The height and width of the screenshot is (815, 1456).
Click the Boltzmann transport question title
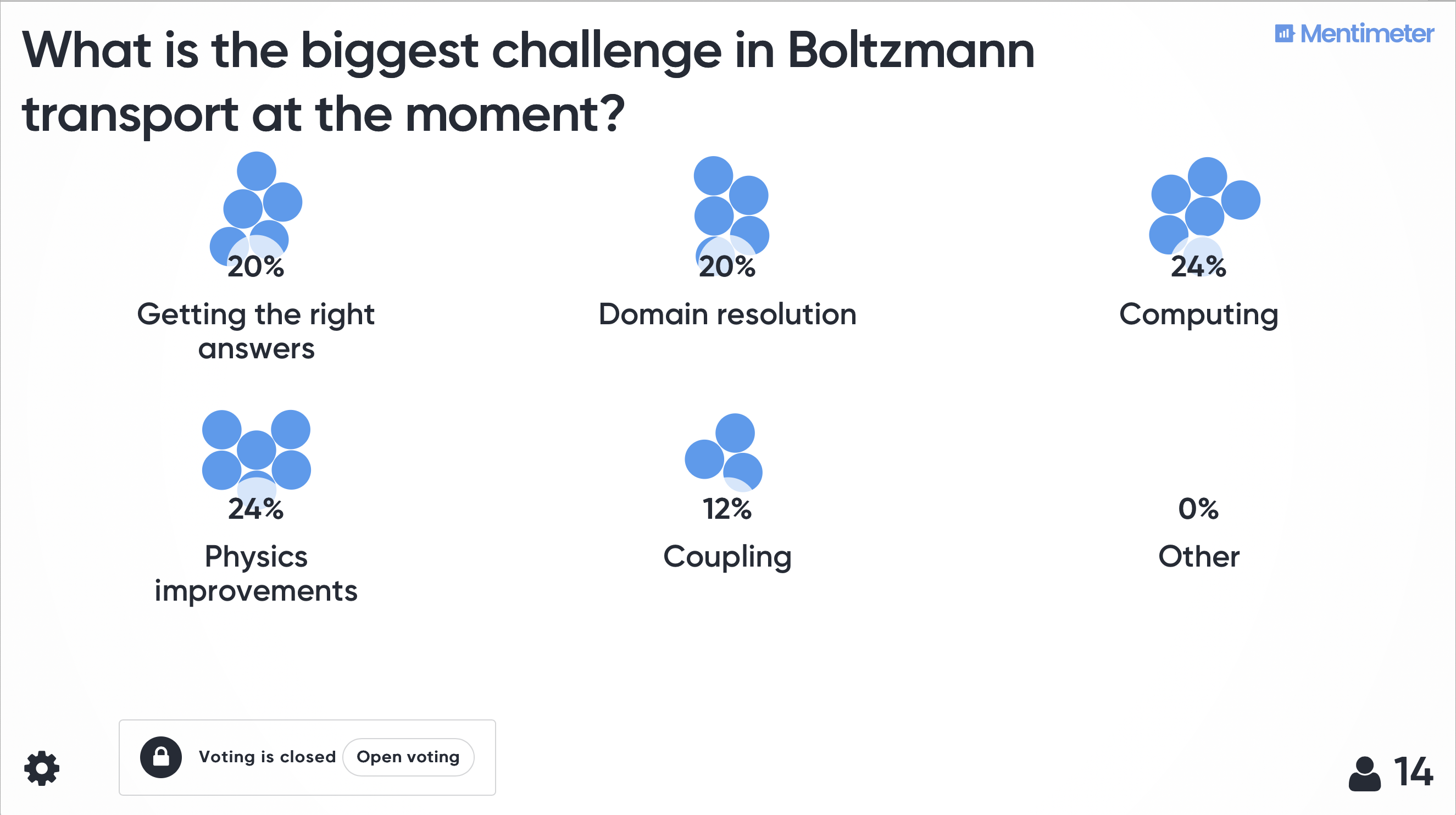coord(529,82)
